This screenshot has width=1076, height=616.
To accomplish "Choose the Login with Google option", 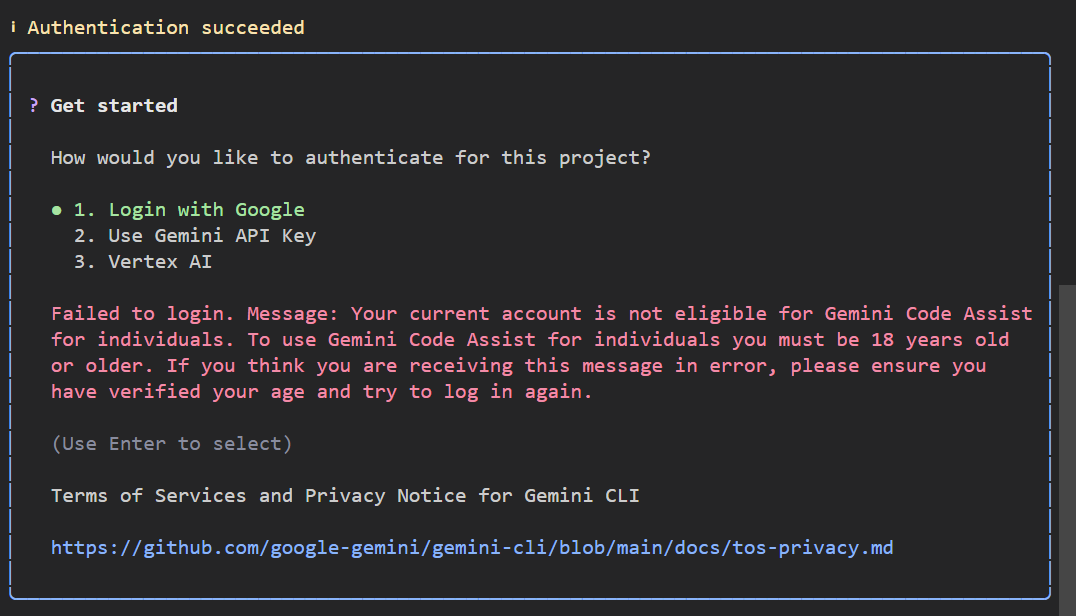I will (189, 210).
